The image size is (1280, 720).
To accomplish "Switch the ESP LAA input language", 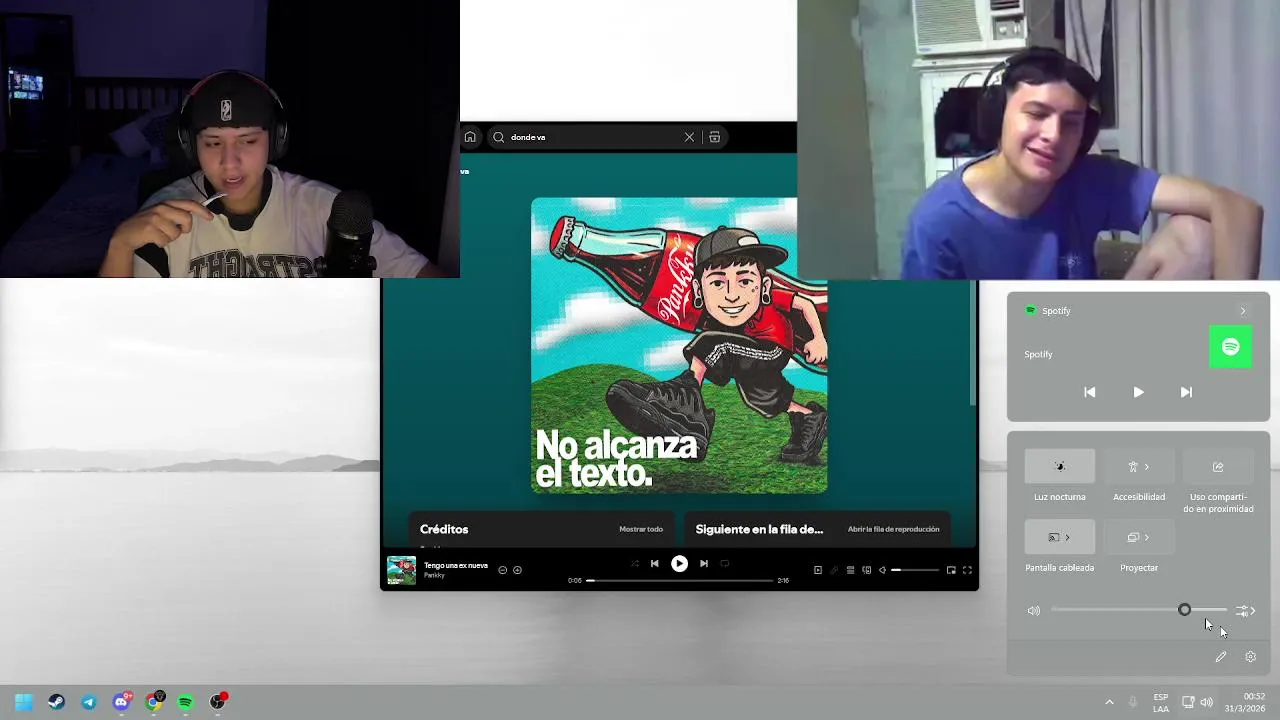I will [1161, 702].
